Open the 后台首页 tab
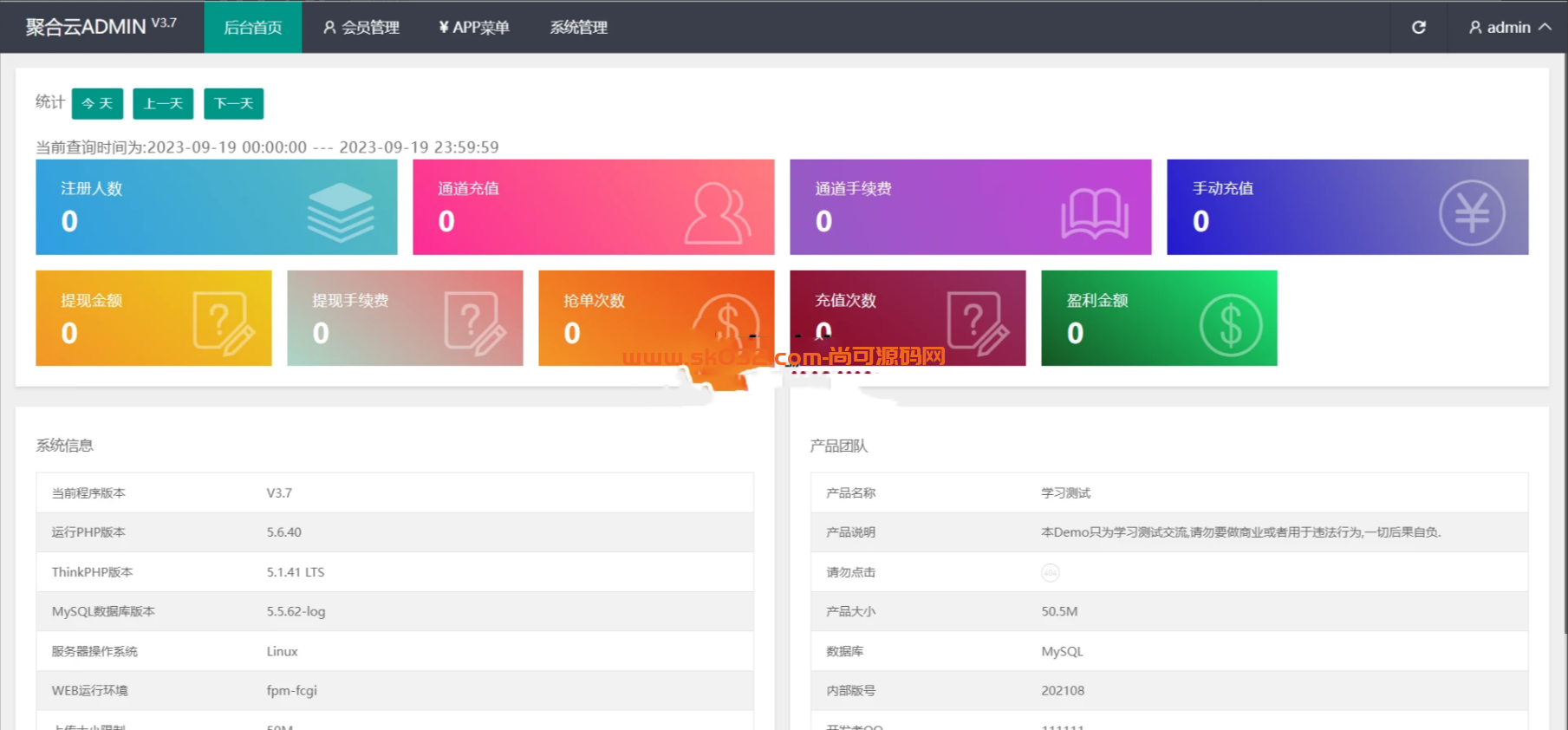Image resolution: width=1568 pixels, height=730 pixels. tap(253, 27)
